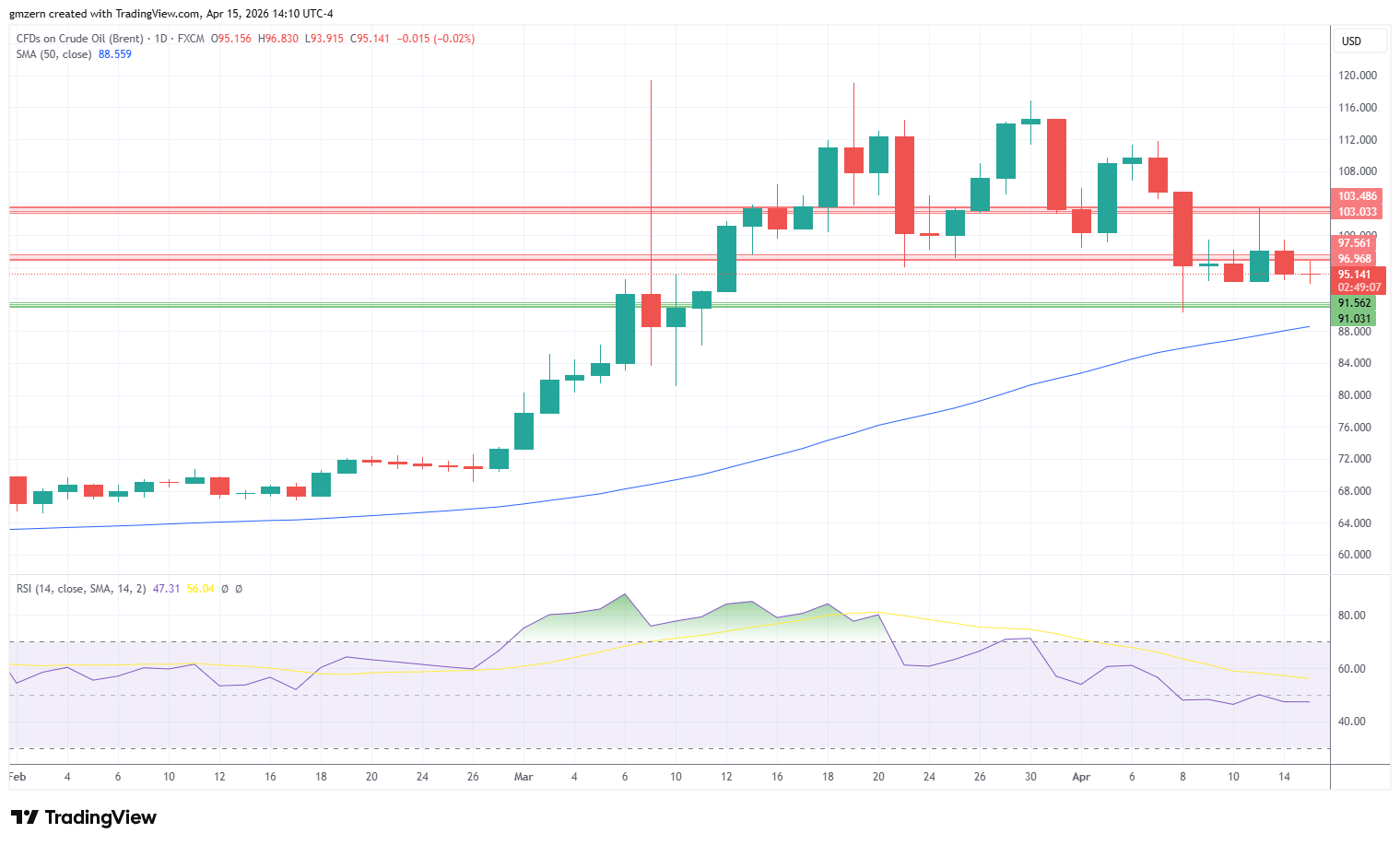Viewport: 1400px width, 845px height.
Task: Click the 88.000 price axis label
Action: [x=1355, y=332]
